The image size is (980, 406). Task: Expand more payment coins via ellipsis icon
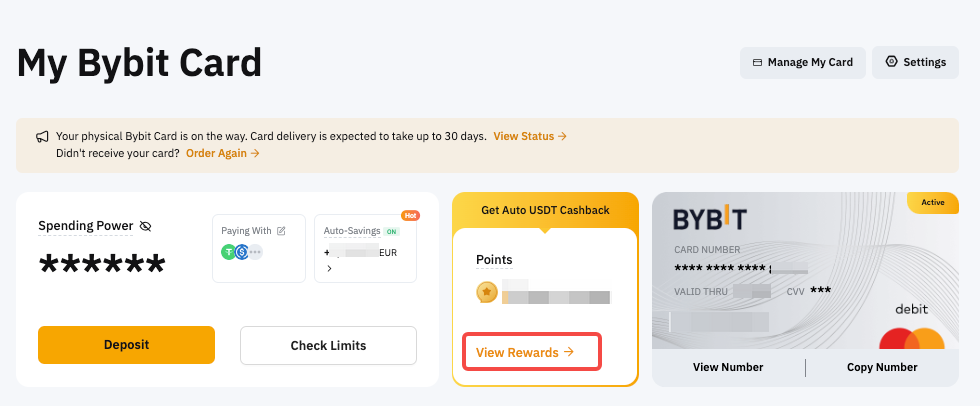[255, 252]
